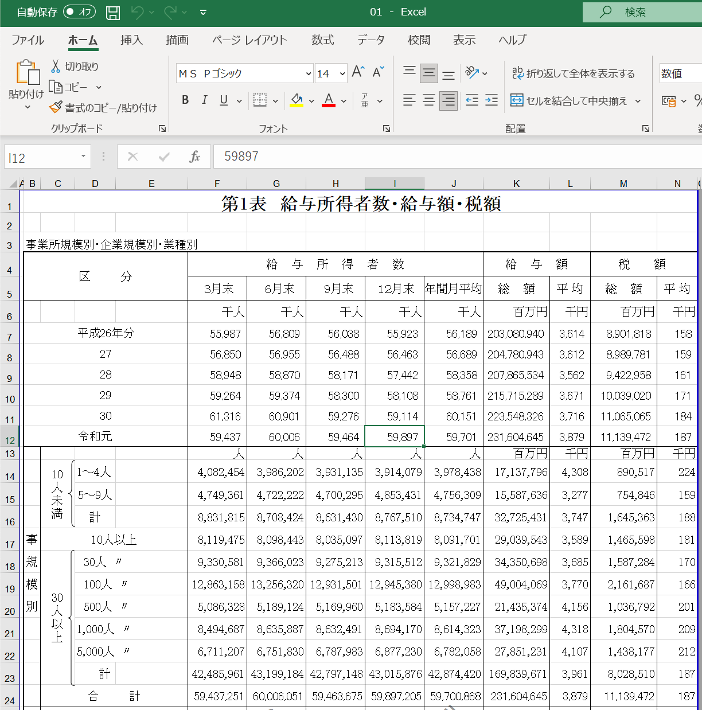
Task: Expand the Name Box dropdown arrow
Action: 84,157
